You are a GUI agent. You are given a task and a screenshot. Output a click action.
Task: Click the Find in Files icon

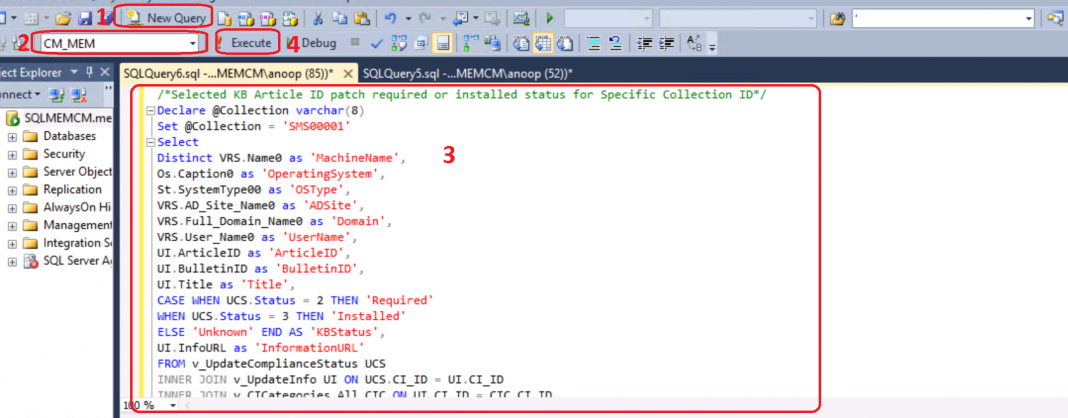pos(838,18)
